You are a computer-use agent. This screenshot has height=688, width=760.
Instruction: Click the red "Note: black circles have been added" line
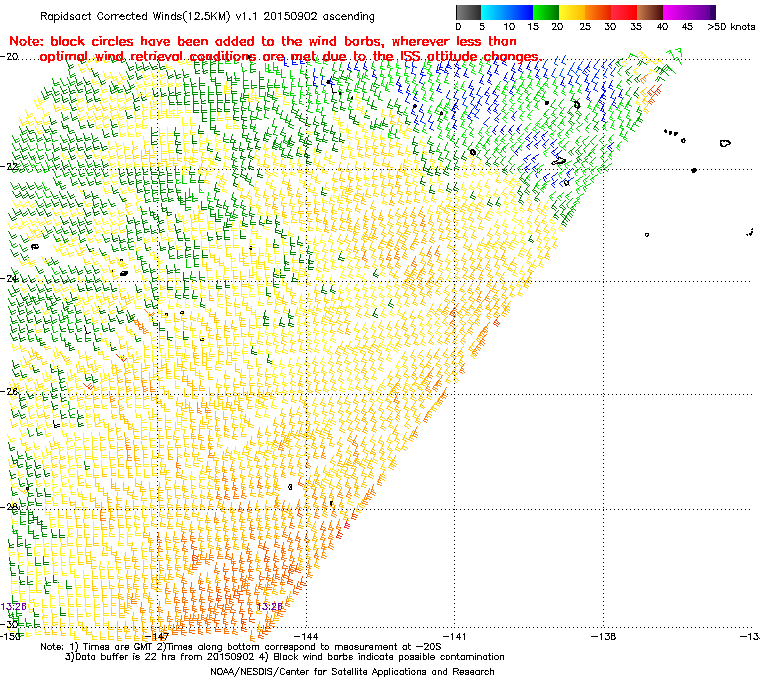(x=263, y=41)
